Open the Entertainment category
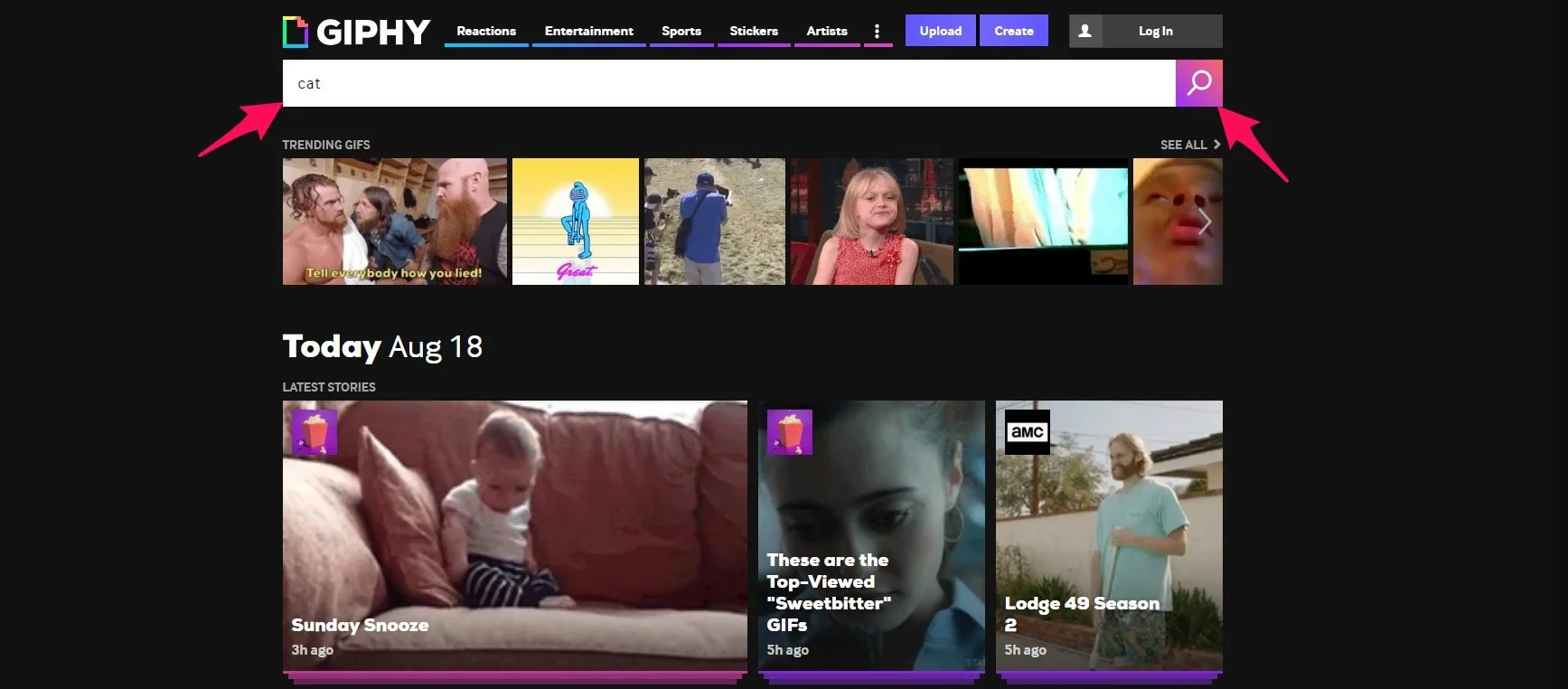Viewport: 1568px width, 689px height. coord(588,32)
